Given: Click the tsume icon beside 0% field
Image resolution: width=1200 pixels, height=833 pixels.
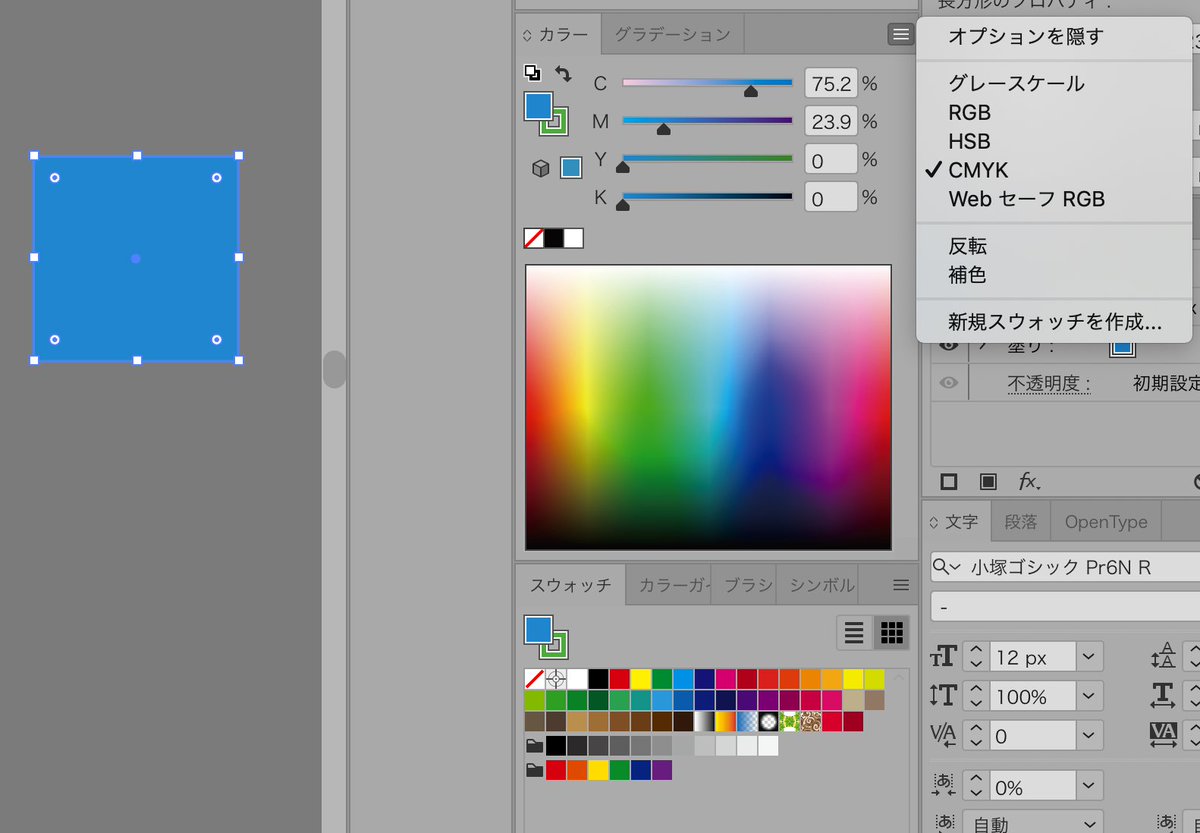Looking at the screenshot, I should [943, 787].
